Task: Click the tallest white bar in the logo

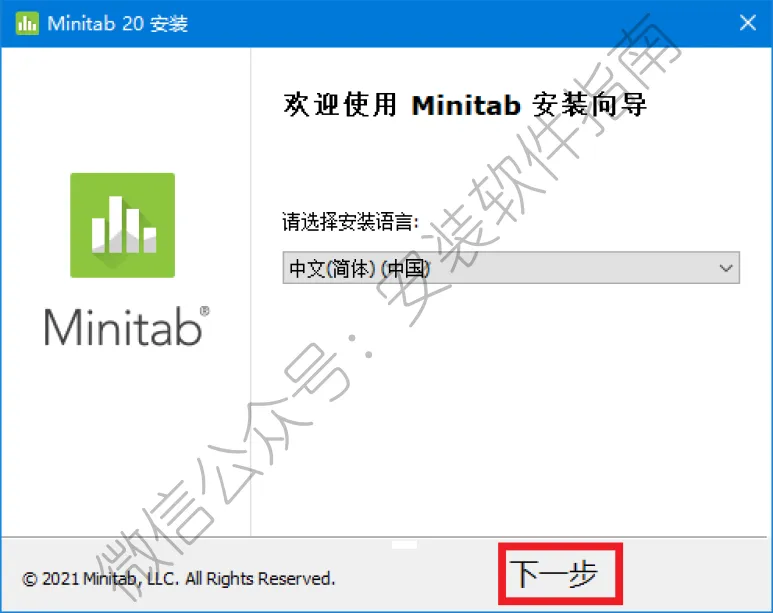Action: [x=116, y=224]
